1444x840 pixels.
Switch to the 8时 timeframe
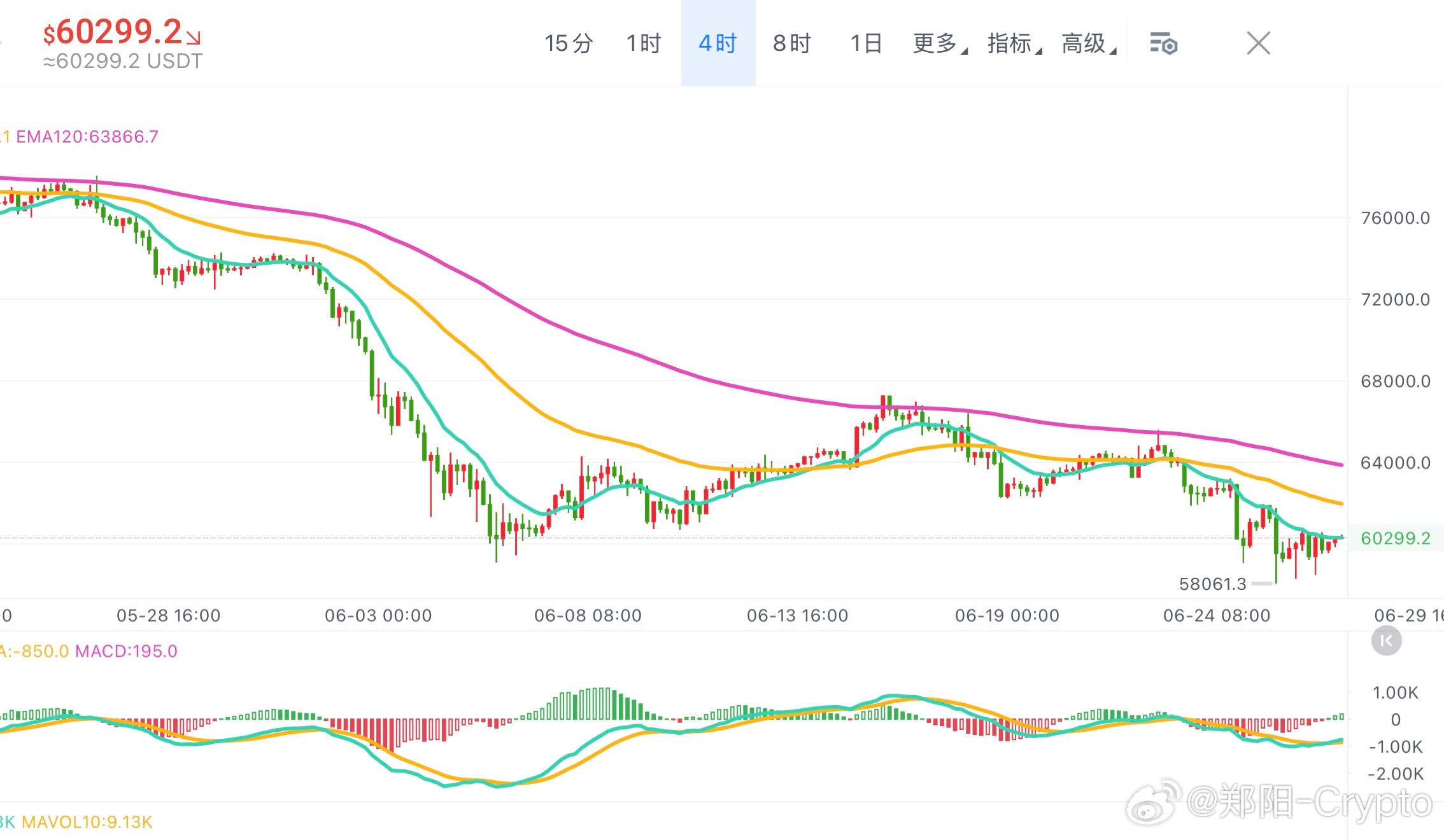point(792,43)
